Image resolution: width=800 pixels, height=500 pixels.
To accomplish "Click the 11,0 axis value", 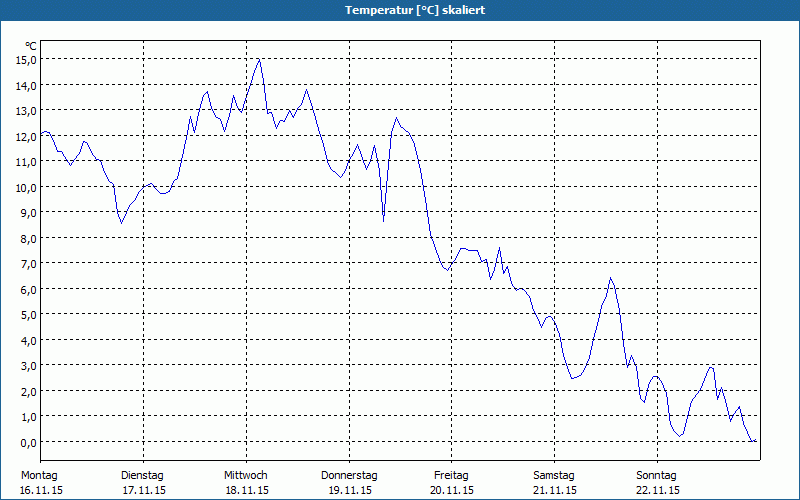I will 28,162.
